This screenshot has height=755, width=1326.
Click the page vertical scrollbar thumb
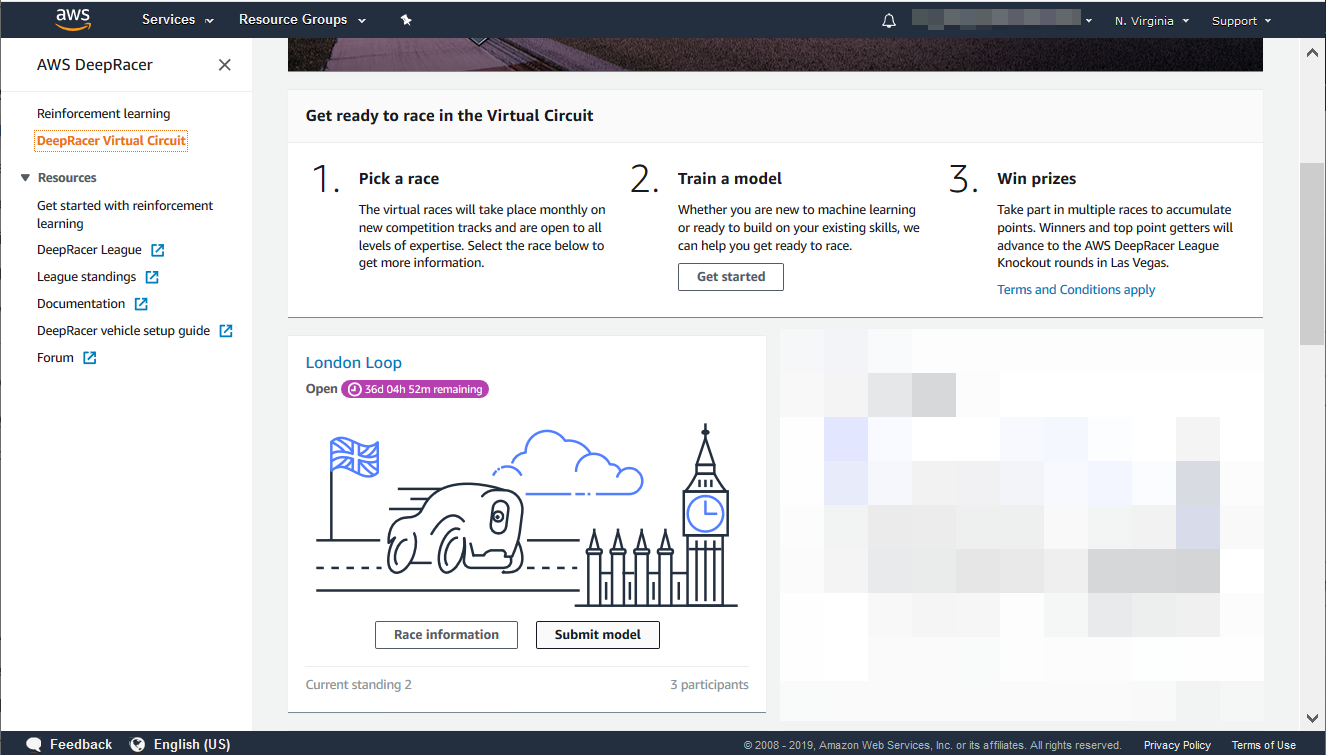(x=1312, y=254)
